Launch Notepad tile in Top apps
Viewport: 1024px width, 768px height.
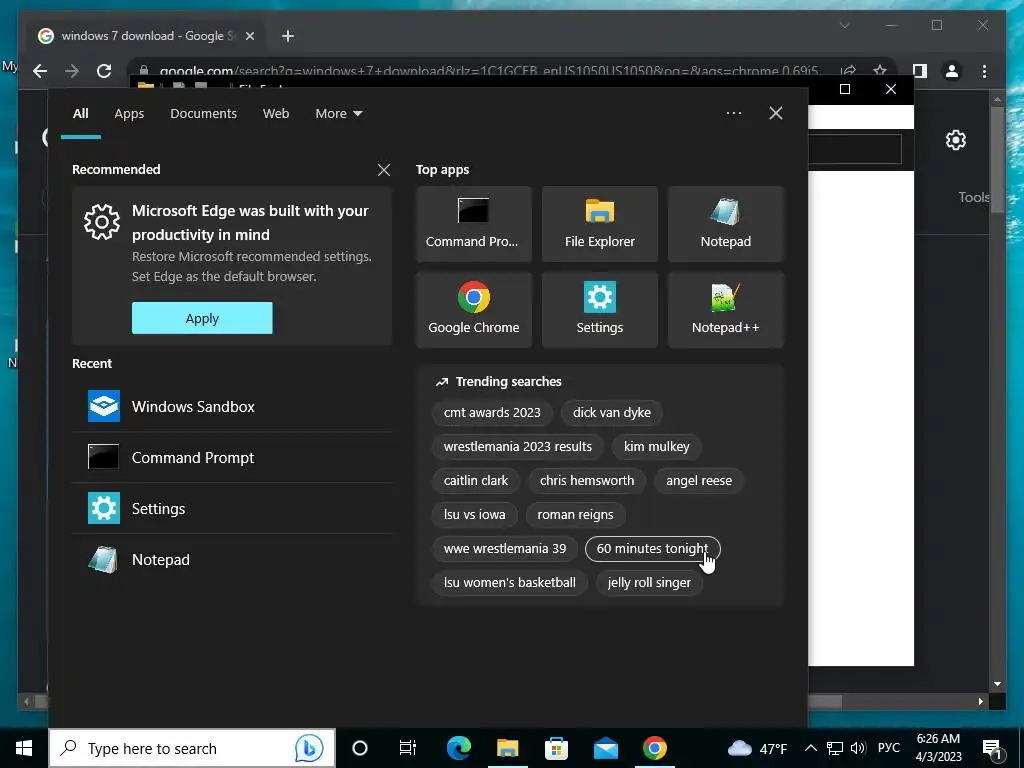pyautogui.click(x=726, y=224)
